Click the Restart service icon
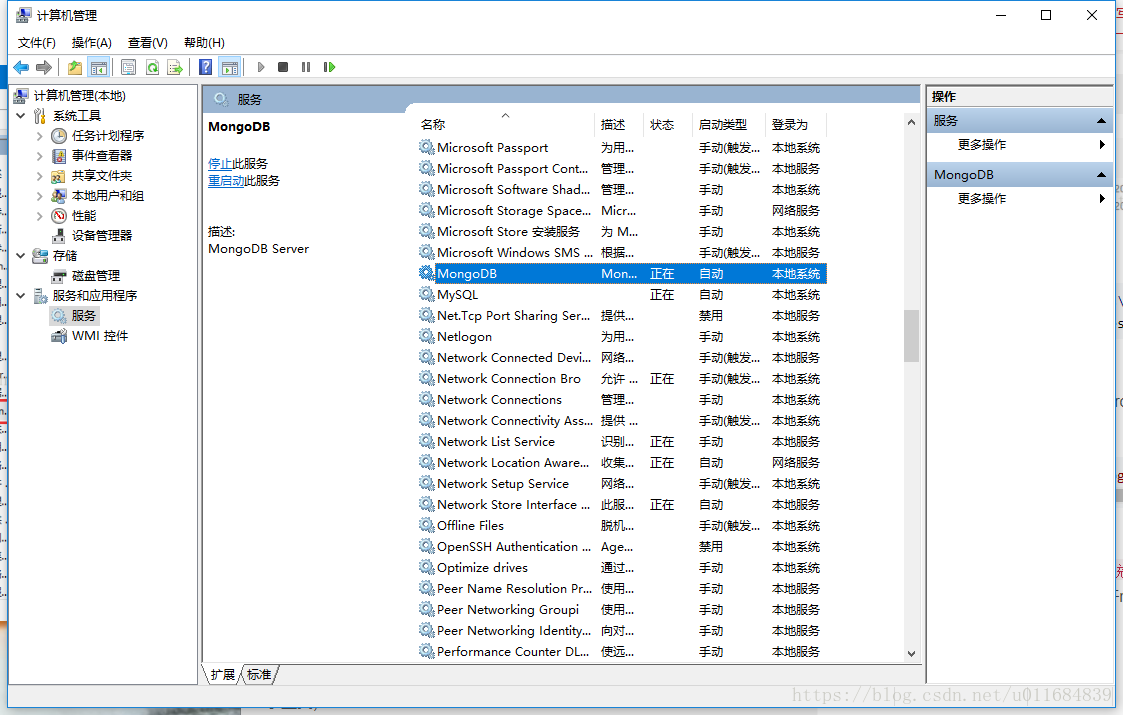 coord(329,67)
